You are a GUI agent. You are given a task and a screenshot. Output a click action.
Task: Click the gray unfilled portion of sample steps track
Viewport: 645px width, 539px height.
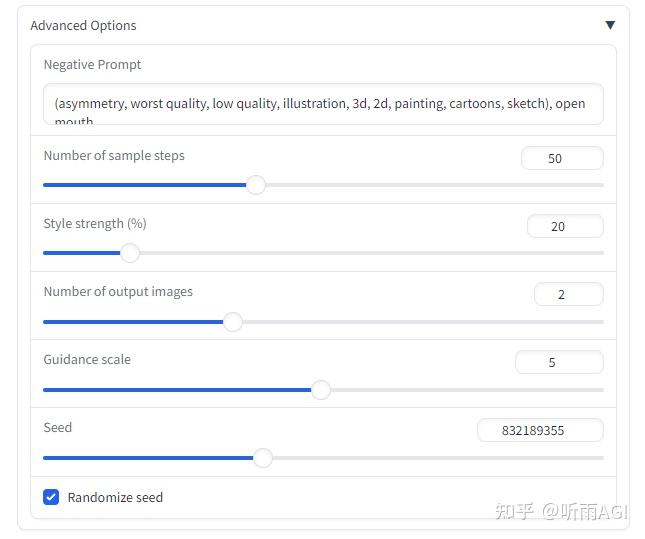tap(434, 185)
